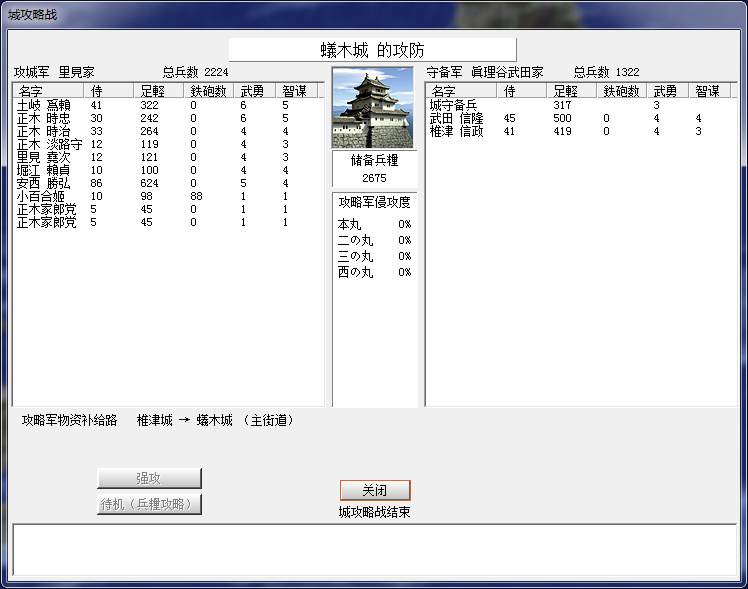The image size is (748, 589).
Task: Sort attackers by 名字 column header
Action: (48, 91)
